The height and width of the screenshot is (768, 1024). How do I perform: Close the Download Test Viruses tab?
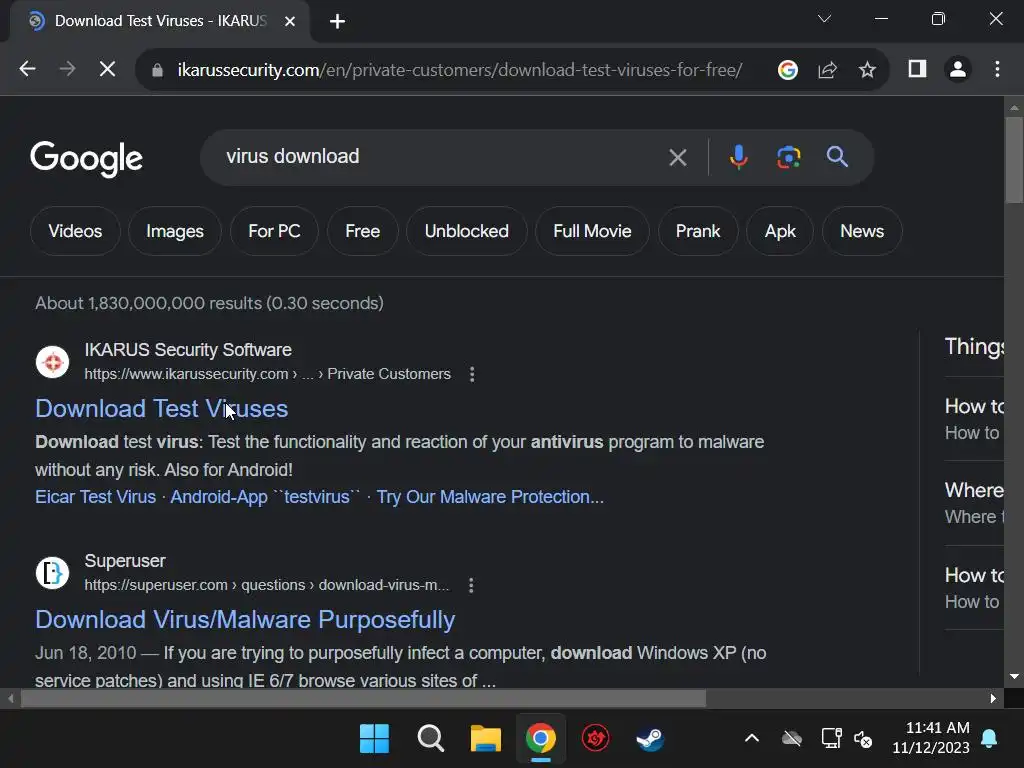290,22
